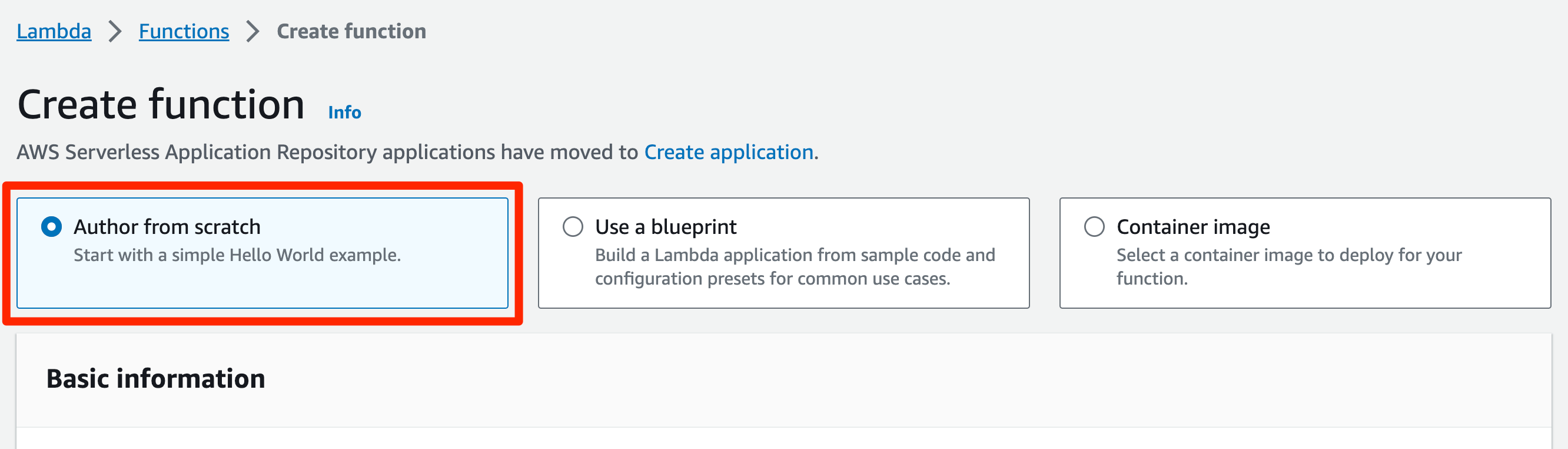Click chevron between Lambda and Functions breadcrumbs

115,31
